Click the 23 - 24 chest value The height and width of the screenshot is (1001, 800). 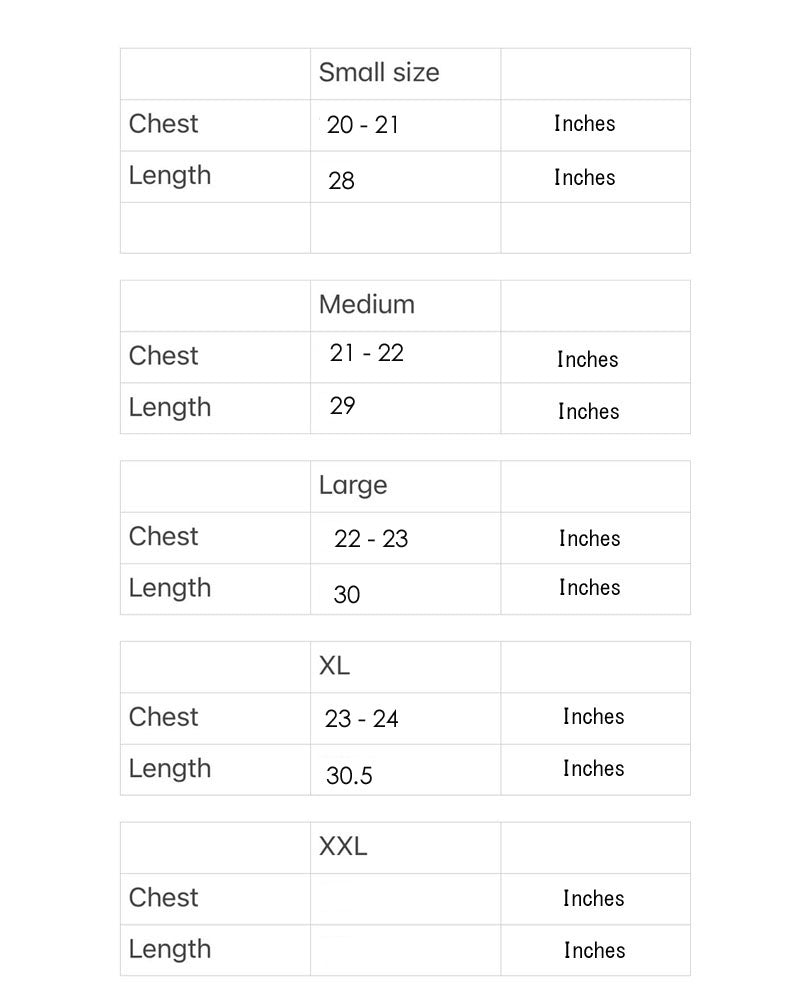(361, 719)
